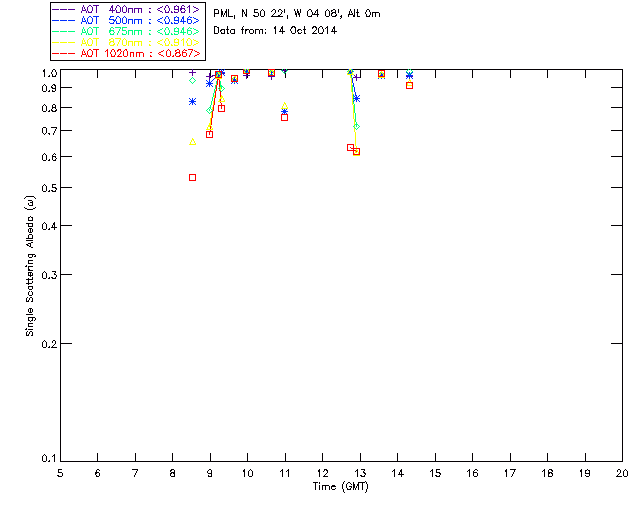Click the legend entry 'AOT 400nm : <0.961>'
Screen dimensions: 640x512
pos(127,9)
